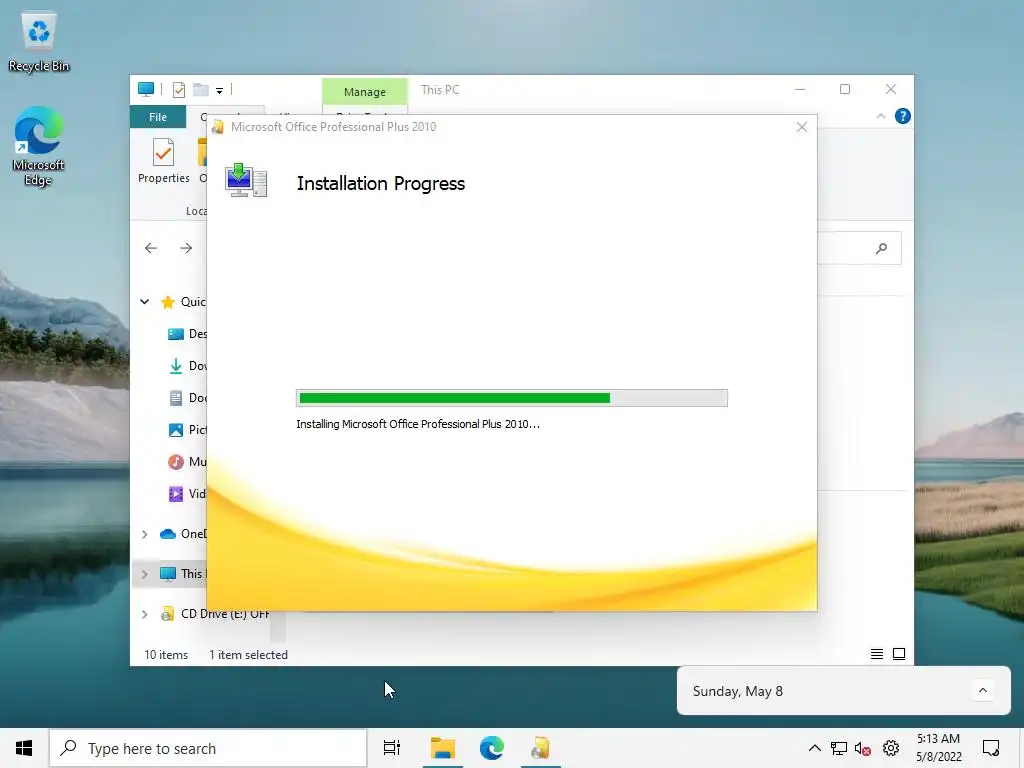The width and height of the screenshot is (1024, 768).
Task: Expand the CD Drive (E:) tree node
Action: tap(144, 614)
